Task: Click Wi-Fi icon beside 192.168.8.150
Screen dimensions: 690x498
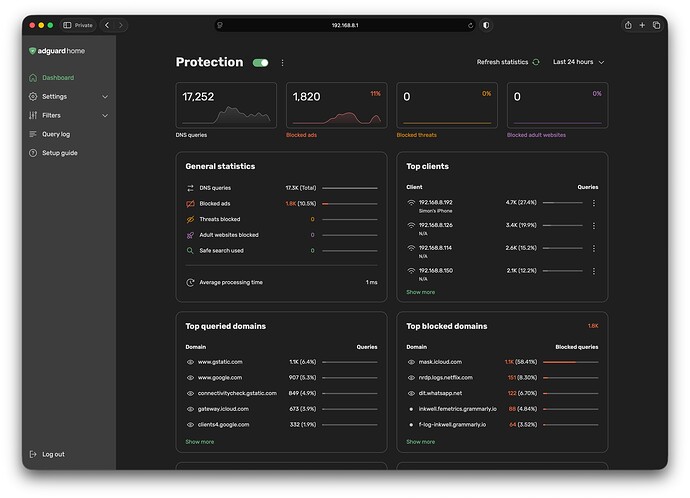Action: (411, 271)
